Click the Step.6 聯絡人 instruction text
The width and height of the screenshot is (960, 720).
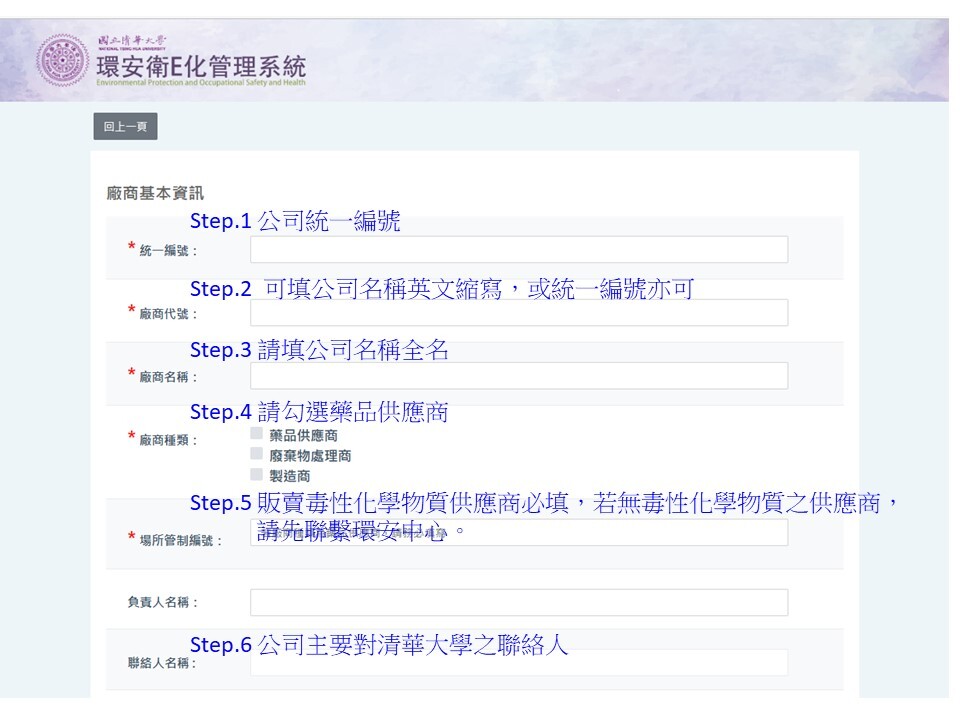(378, 645)
